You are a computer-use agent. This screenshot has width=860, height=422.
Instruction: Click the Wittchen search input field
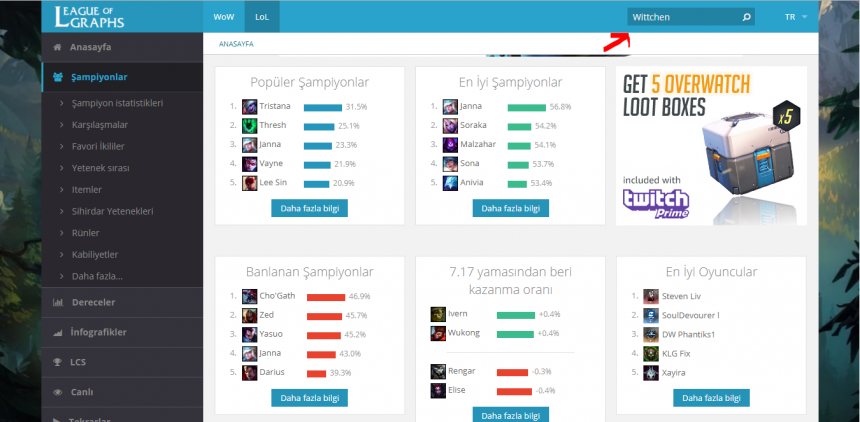tap(691, 17)
